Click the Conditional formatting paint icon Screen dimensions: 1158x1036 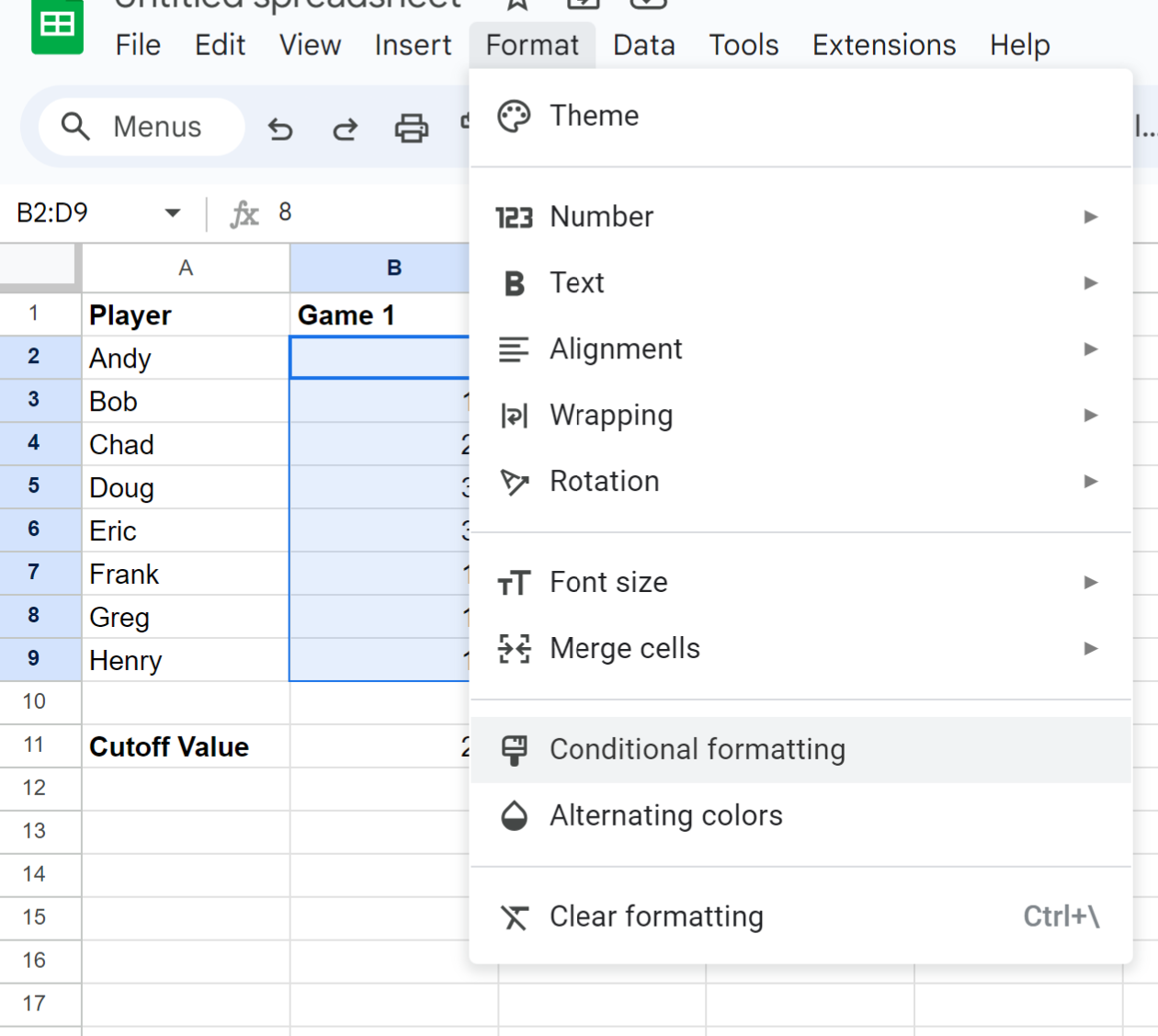tap(515, 750)
